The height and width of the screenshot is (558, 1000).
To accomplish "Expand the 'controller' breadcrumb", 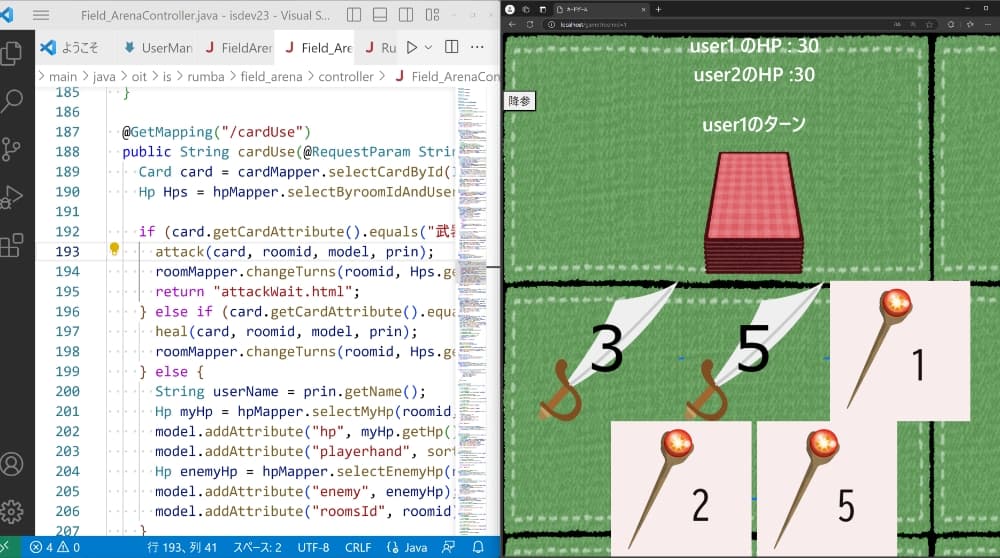I will 346,77.
